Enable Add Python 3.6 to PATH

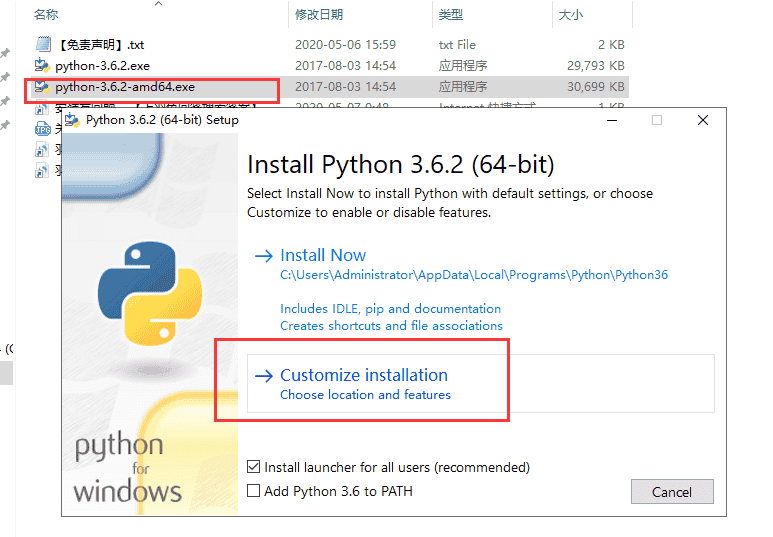tap(254, 491)
